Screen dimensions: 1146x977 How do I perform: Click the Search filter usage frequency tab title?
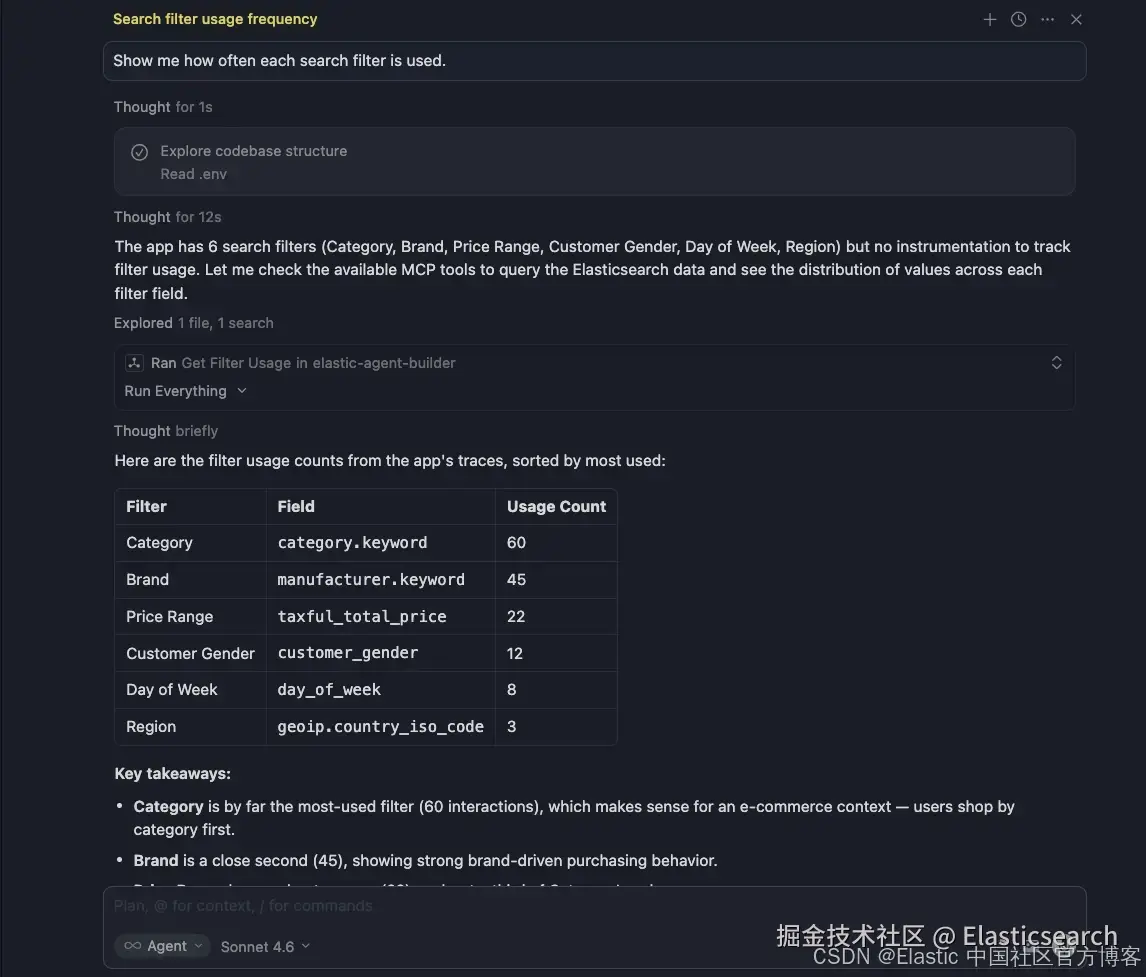click(215, 19)
